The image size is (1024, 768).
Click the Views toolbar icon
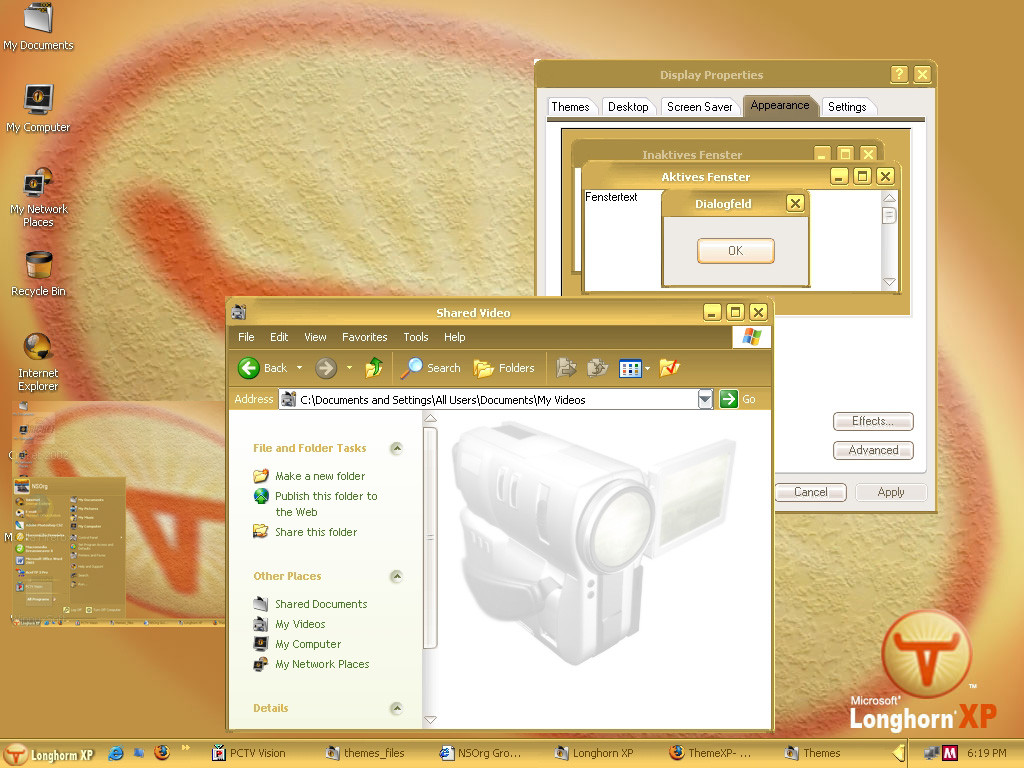coord(630,368)
